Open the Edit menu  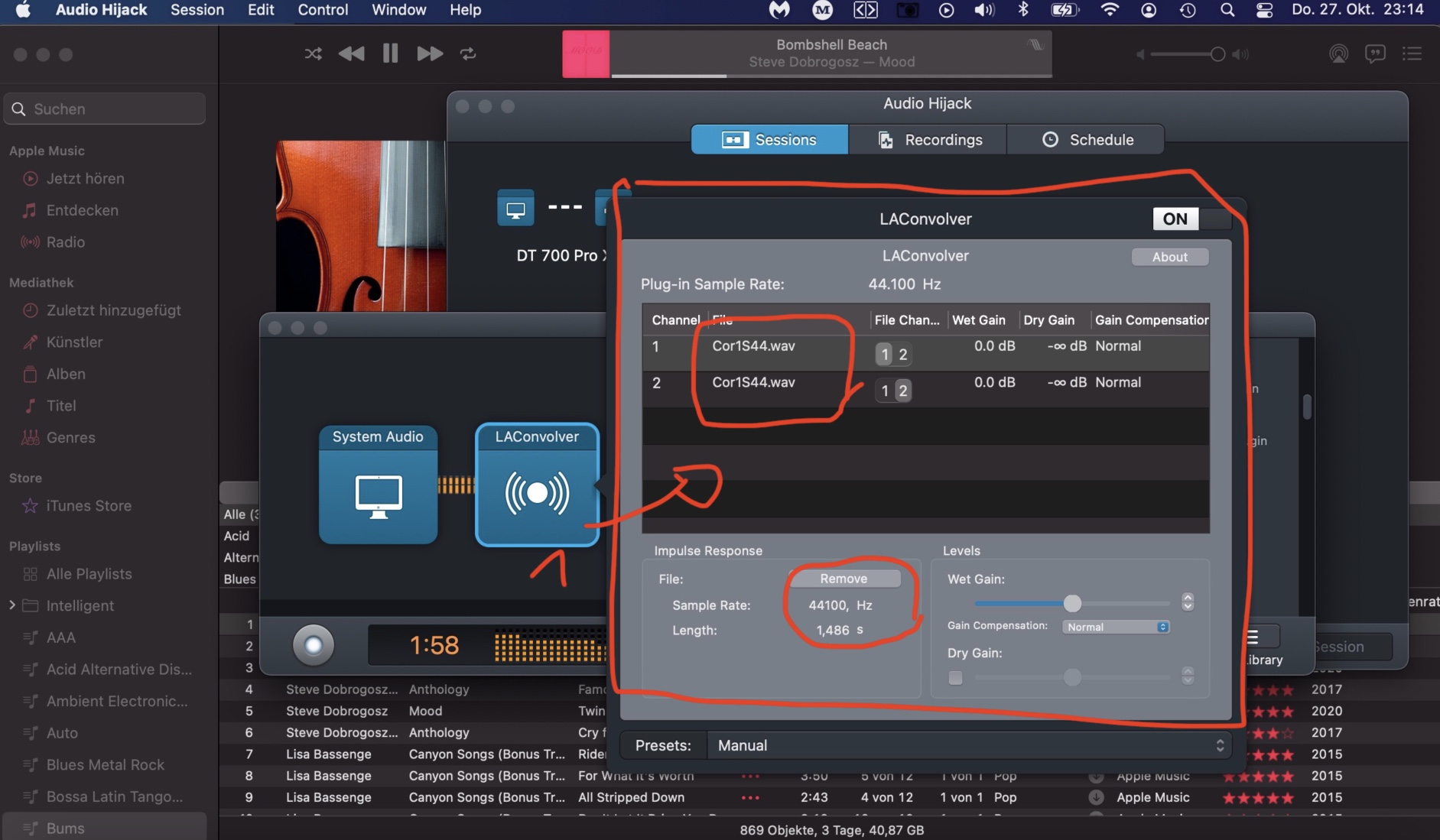click(261, 10)
